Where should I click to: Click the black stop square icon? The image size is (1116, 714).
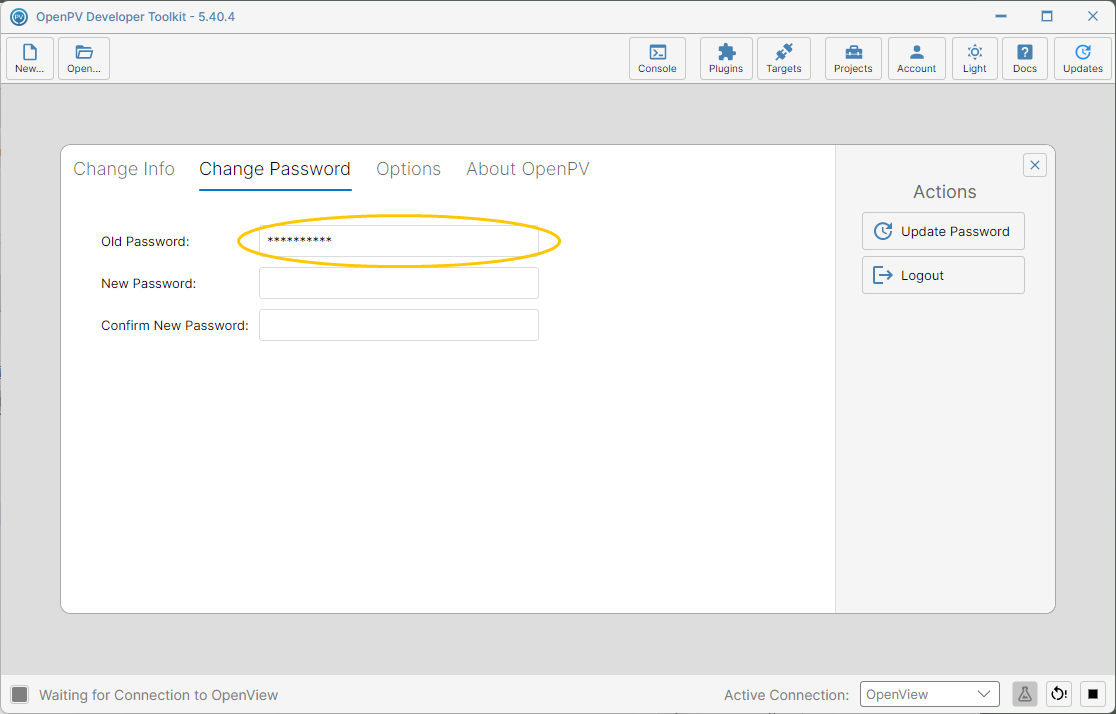coord(1093,694)
